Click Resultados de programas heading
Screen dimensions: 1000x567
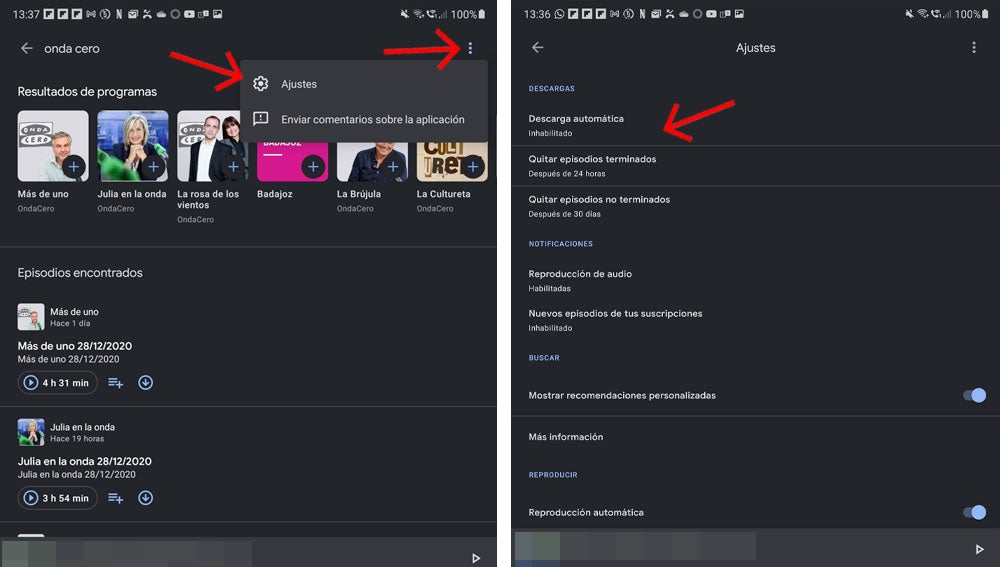(87, 92)
